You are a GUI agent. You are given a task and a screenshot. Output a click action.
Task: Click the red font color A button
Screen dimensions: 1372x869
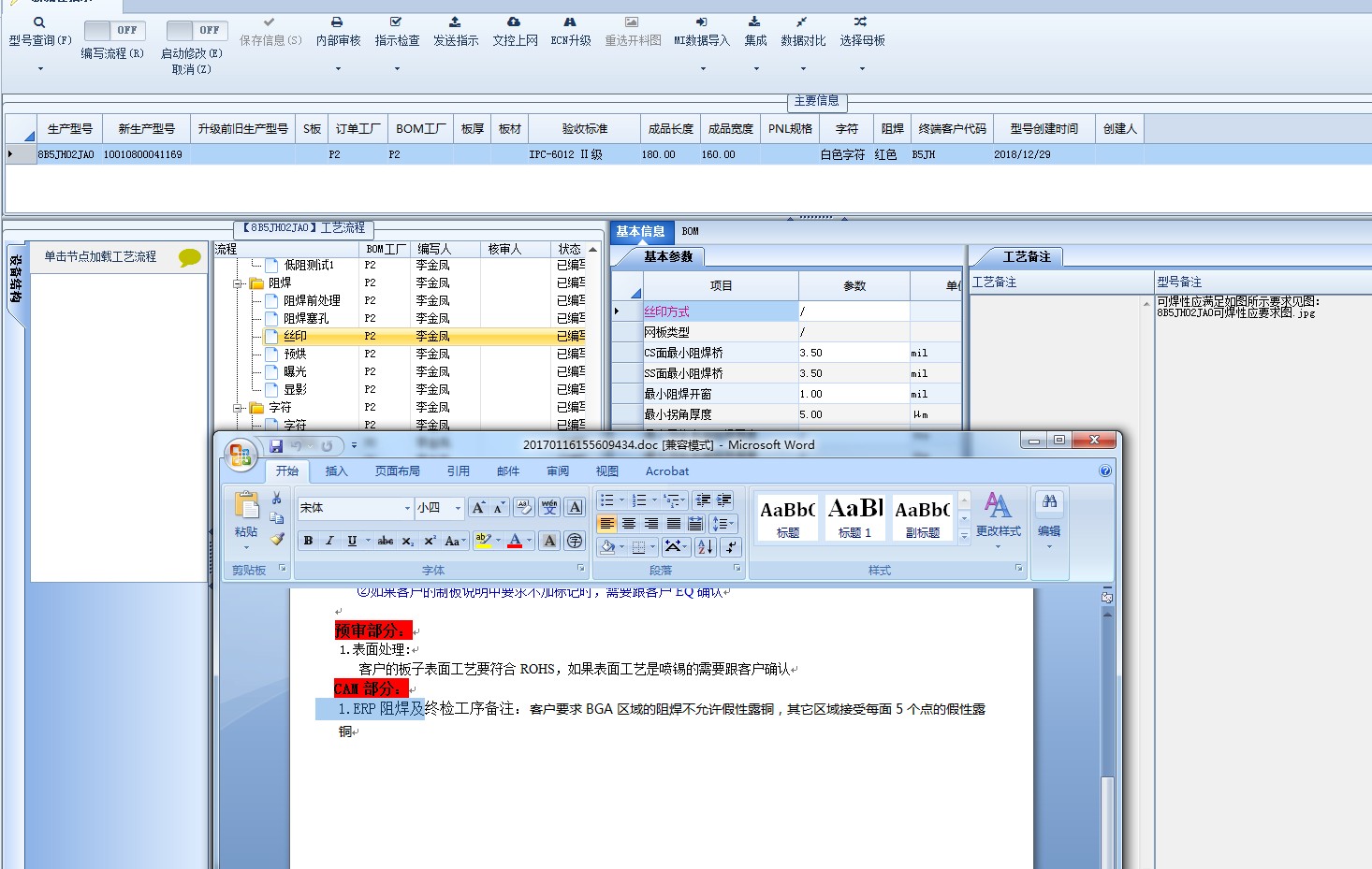click(x=514, y=541)
